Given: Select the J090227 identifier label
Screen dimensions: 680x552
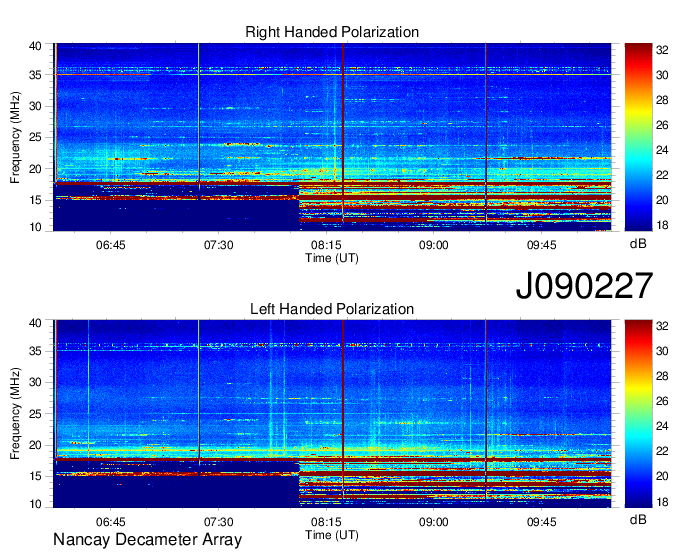Looking at the screenshot, I should [x=584, y=286].
